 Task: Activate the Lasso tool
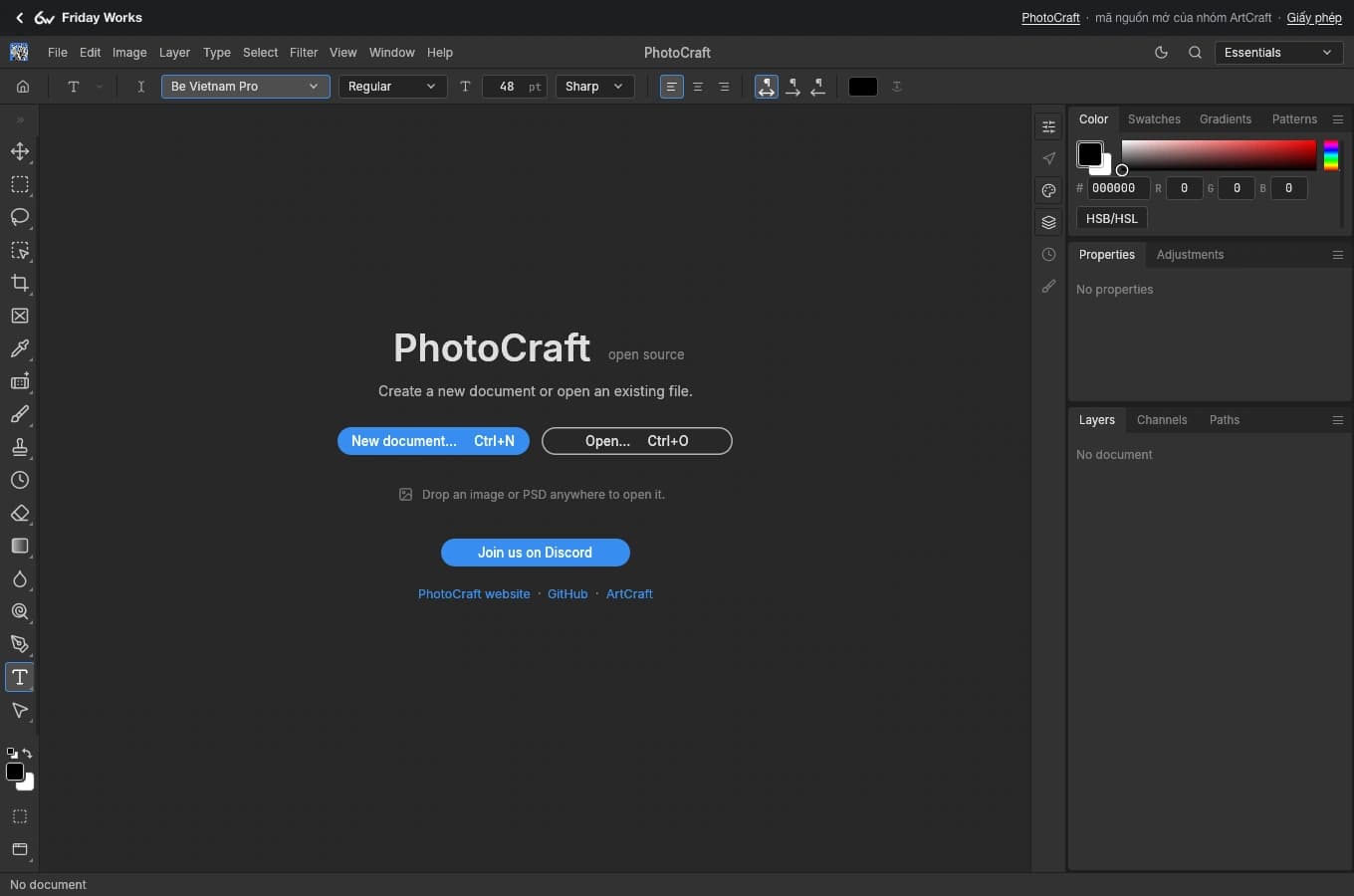pyautogui.click(x=20, y=217)
